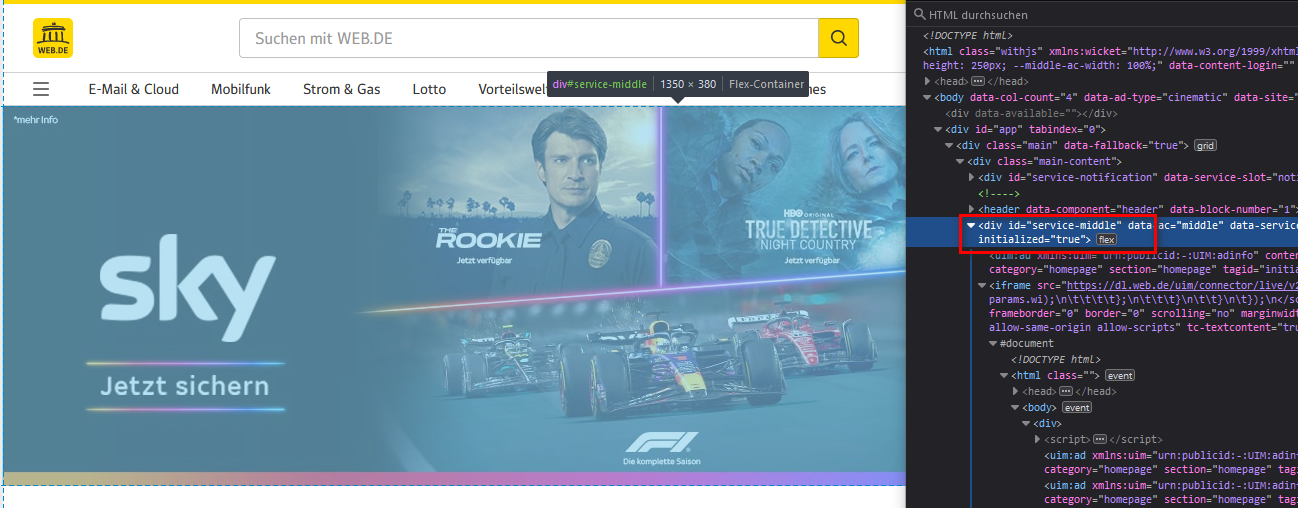Select the Strom & Gas navigation item
1298x508 pixels.
342,89
